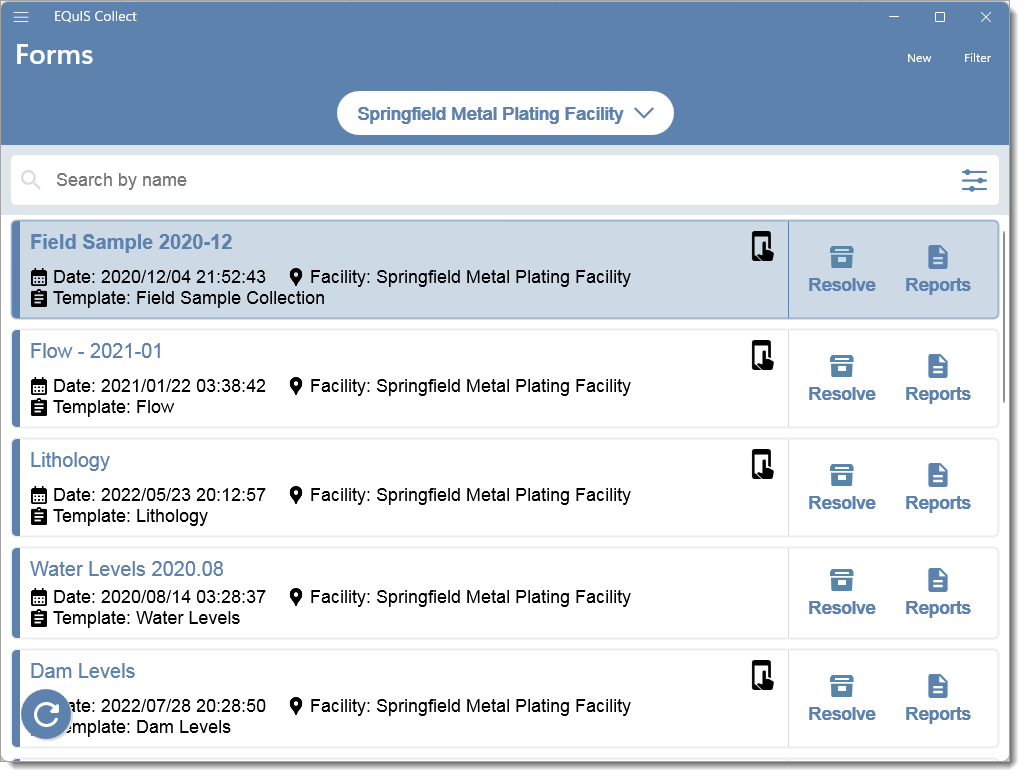Click the date 2022/05/23 20:12:57
The height and width of the screenshot is (777, 1025).
point(184,495)
